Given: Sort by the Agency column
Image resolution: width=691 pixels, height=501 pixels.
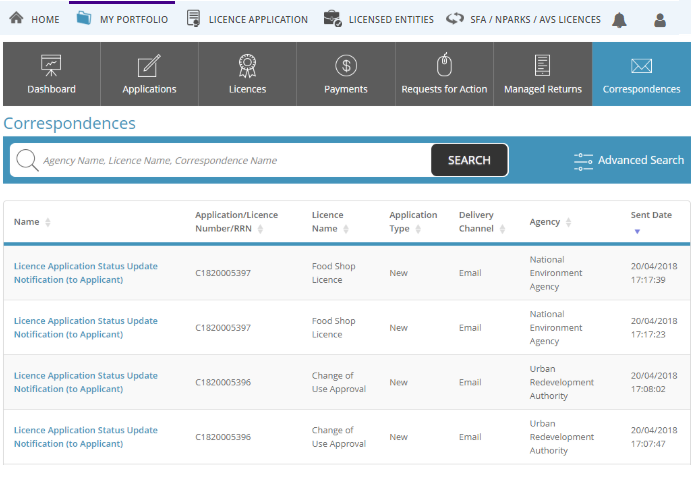Looking at the screenshot, I should [569, 222].
